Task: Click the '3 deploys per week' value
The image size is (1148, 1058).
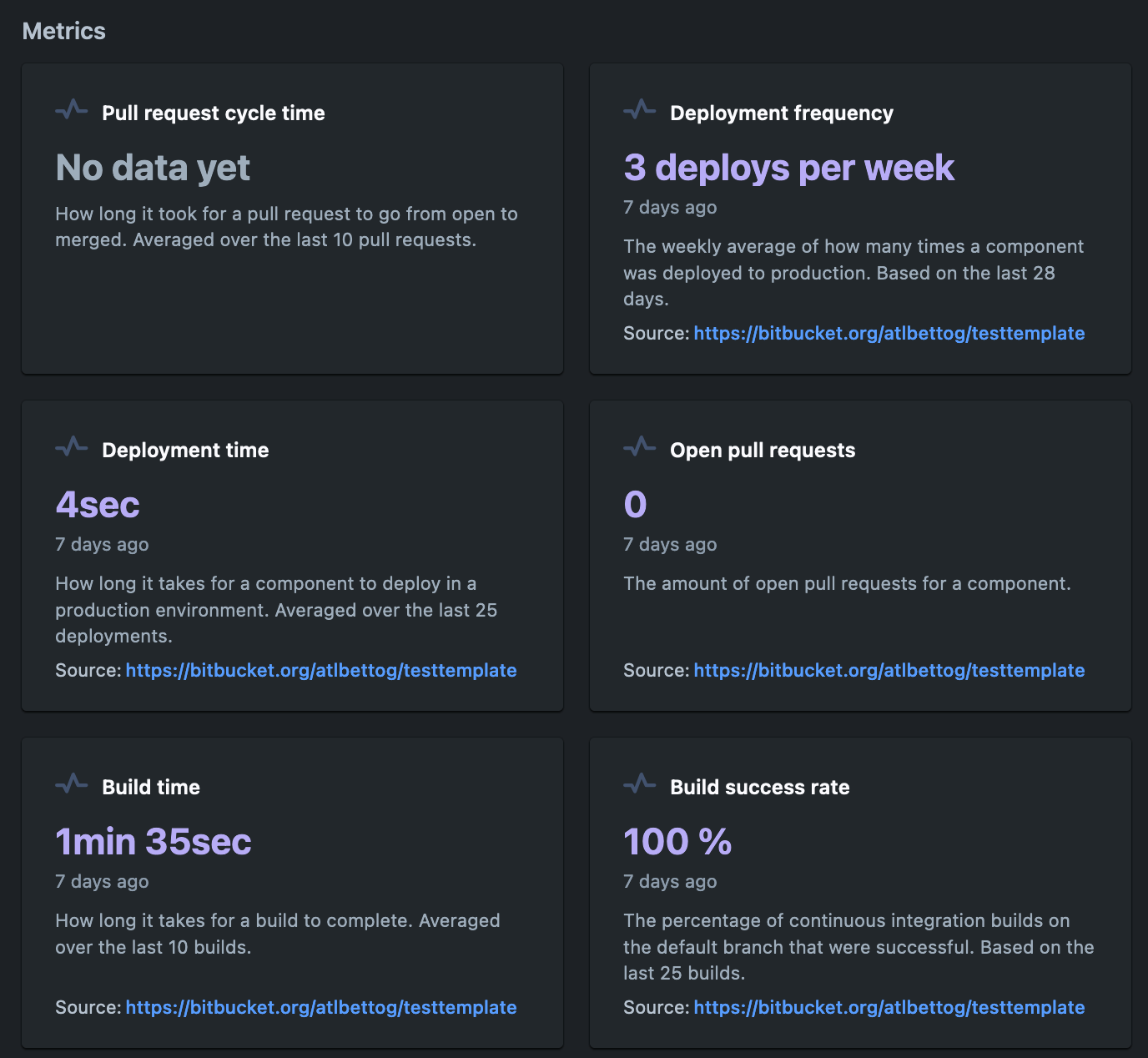Action: point(788,168)
